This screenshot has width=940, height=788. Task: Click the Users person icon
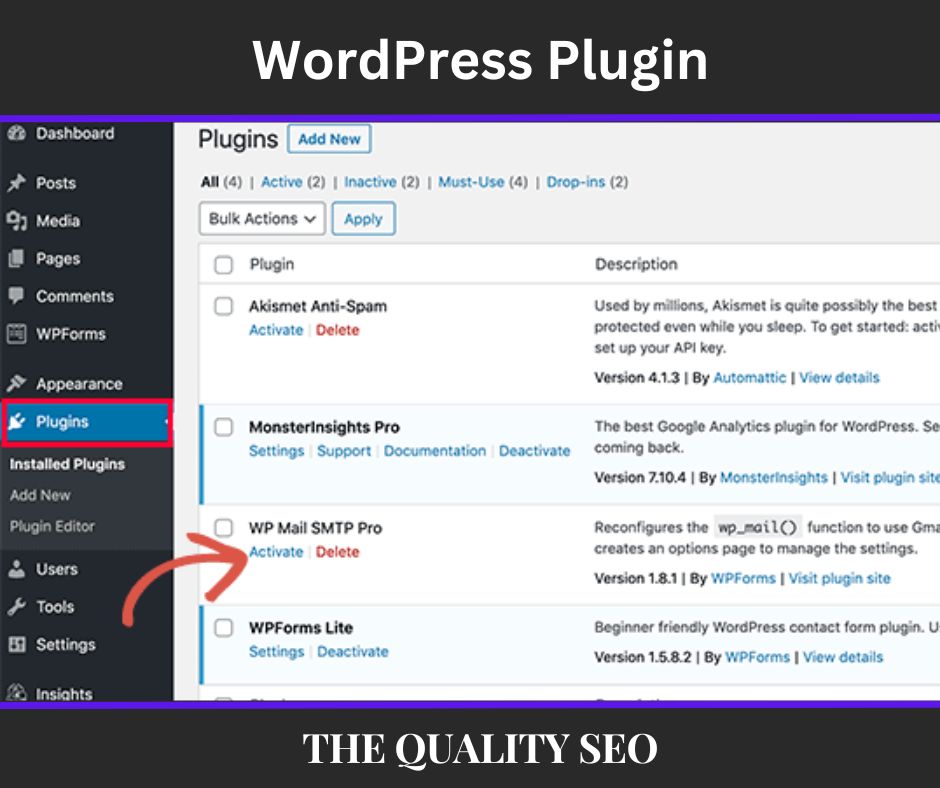click(16, 569)
